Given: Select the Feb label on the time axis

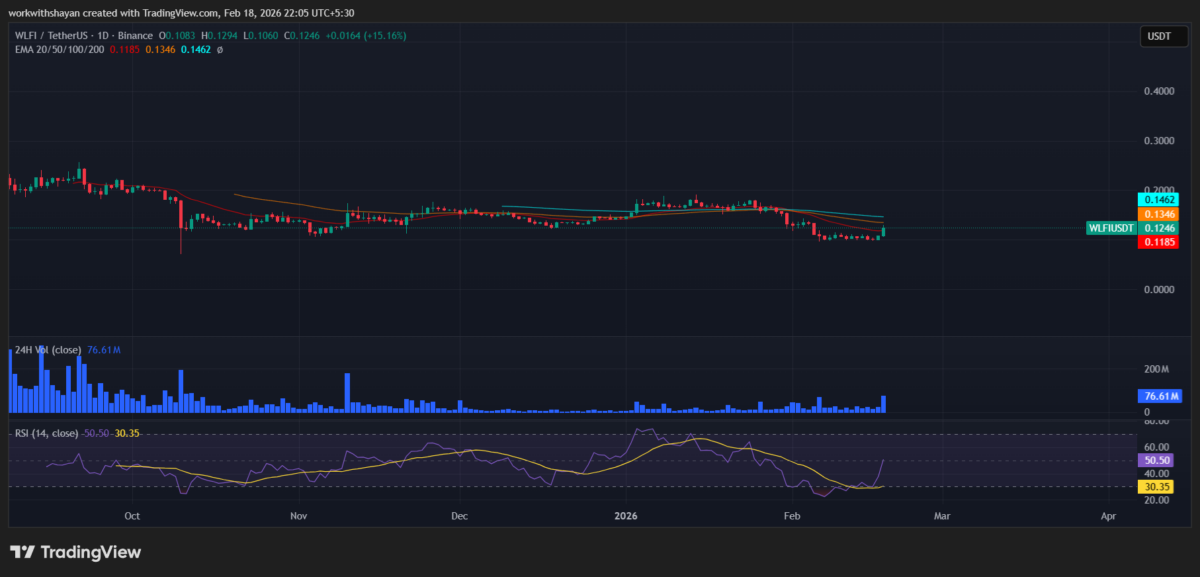Looking at the screenshot, I should click(x=790, y=516).
